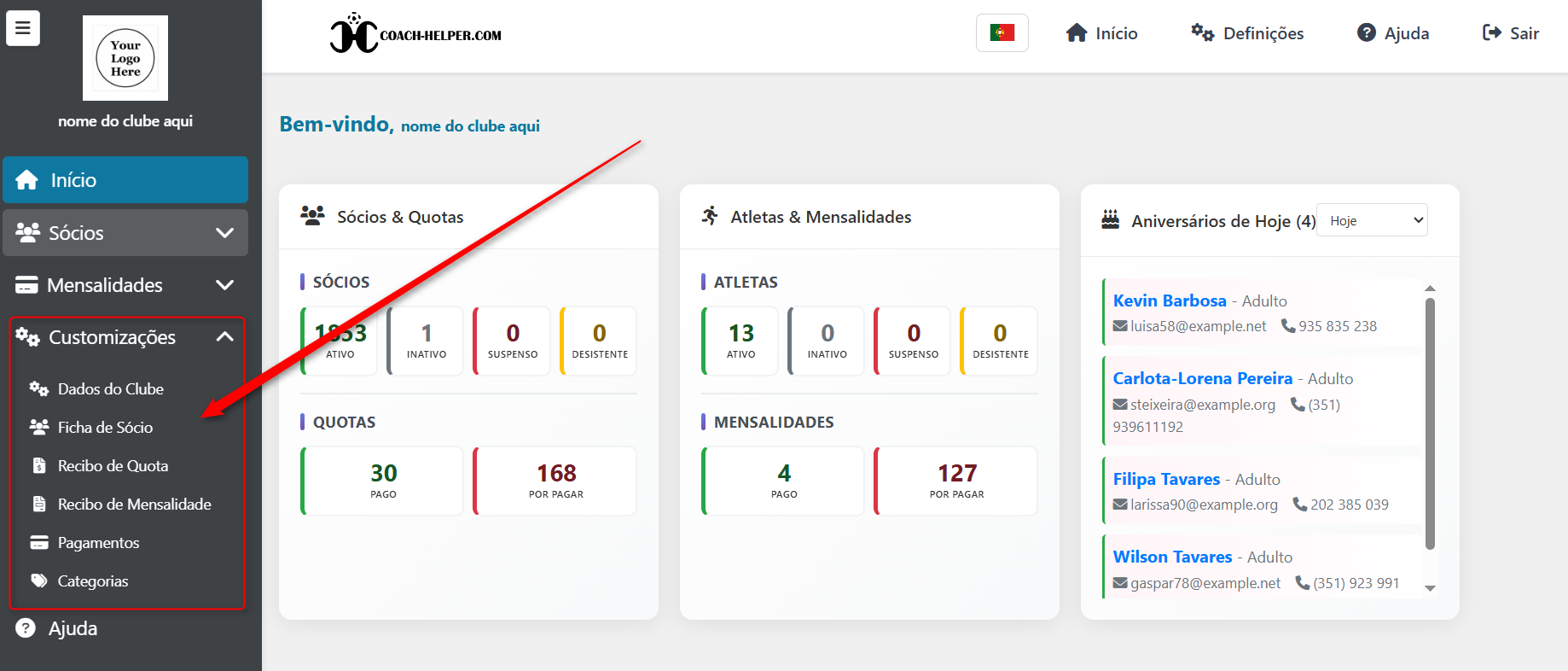Expand the Mensalidades sidebar menu
1568x671 pixels.
pos(125,285)
